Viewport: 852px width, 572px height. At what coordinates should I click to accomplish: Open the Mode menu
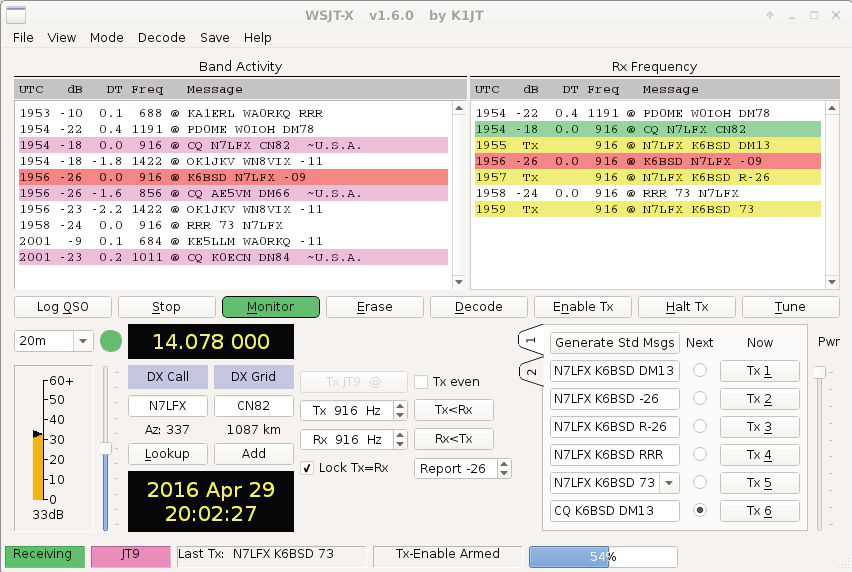106,37
